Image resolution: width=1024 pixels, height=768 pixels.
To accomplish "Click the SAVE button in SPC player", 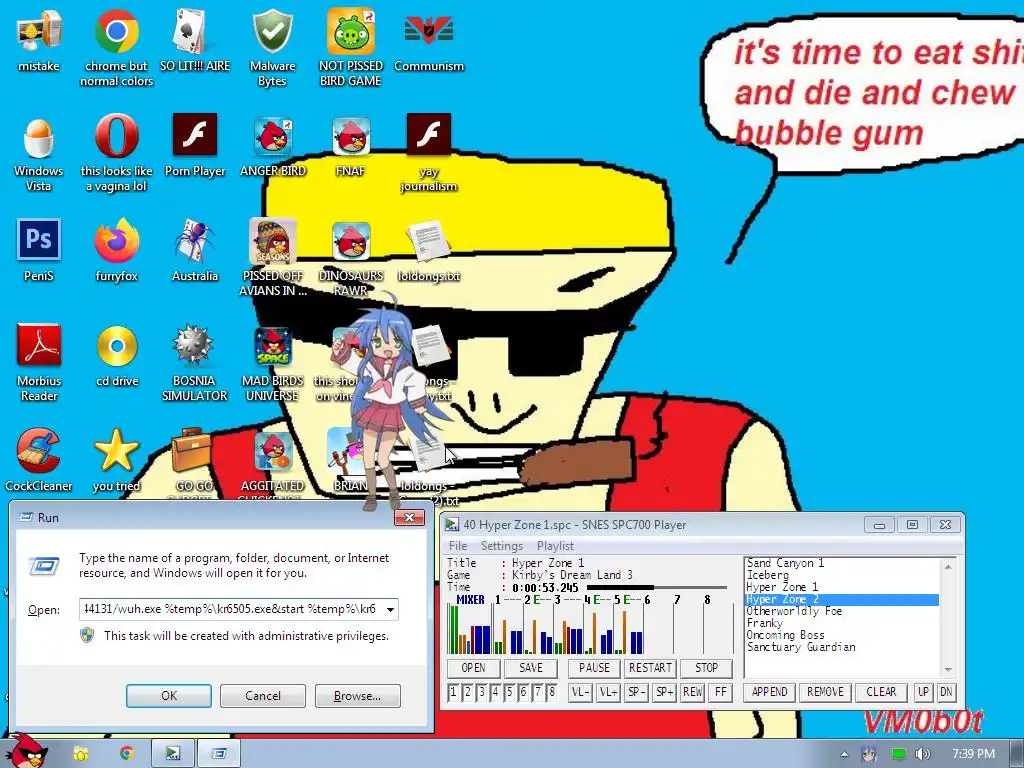I will coord(531,667).
